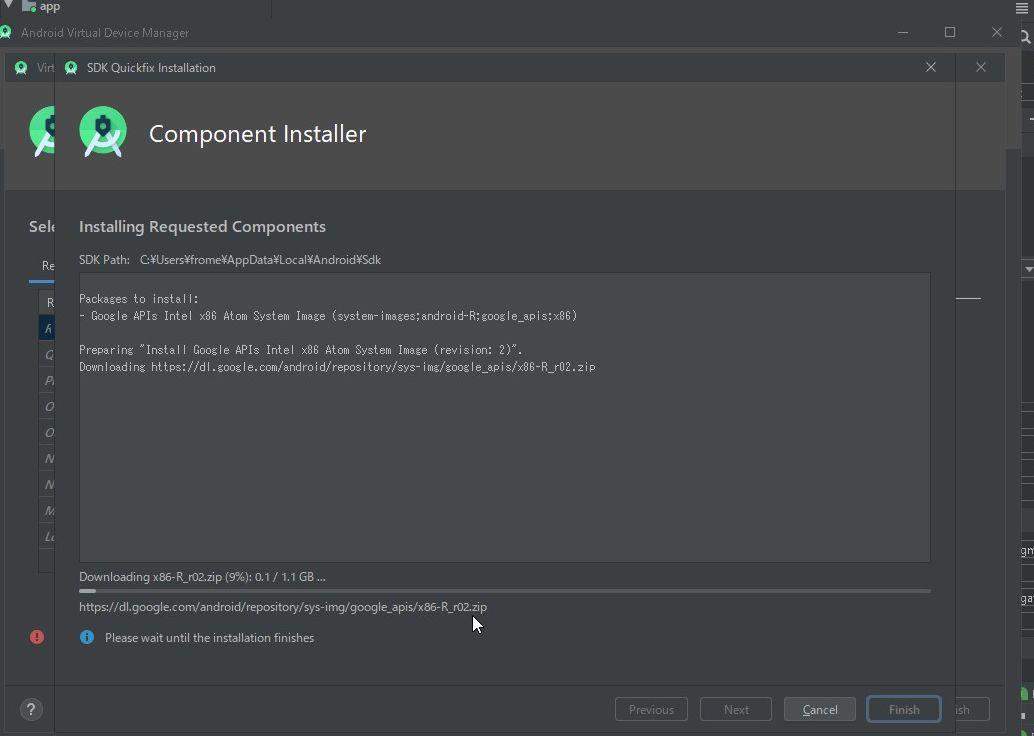Open the hamburger menu top right

pyautogui.click(x=1023, y=8)
